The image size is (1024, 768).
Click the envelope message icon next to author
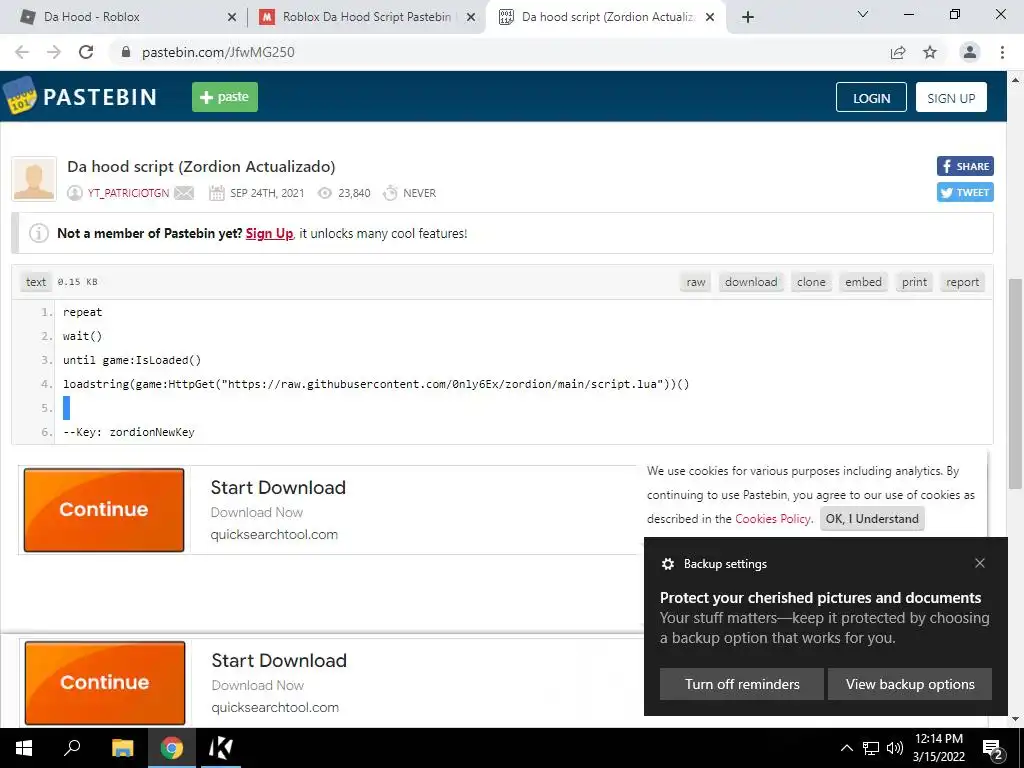[x=184, y=193]
